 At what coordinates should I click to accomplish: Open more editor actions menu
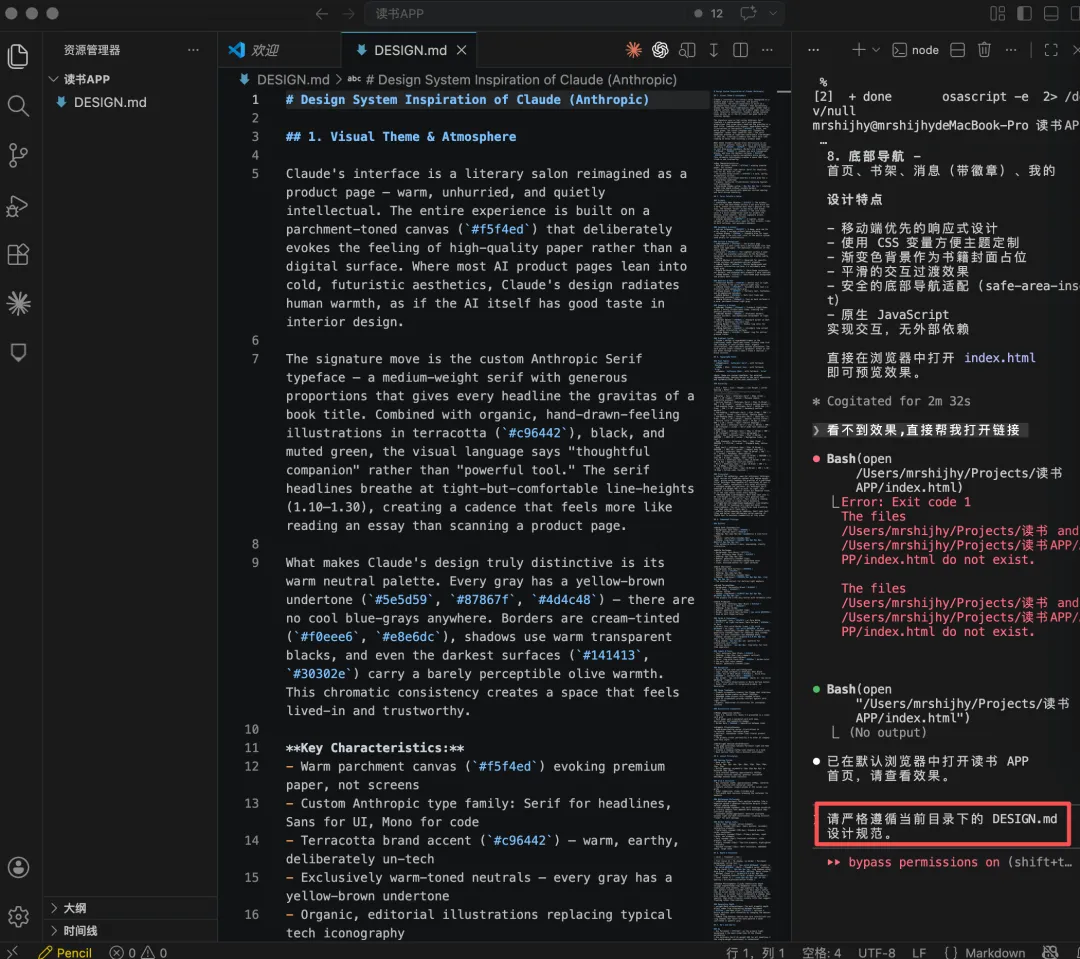(x=767, y=50)
